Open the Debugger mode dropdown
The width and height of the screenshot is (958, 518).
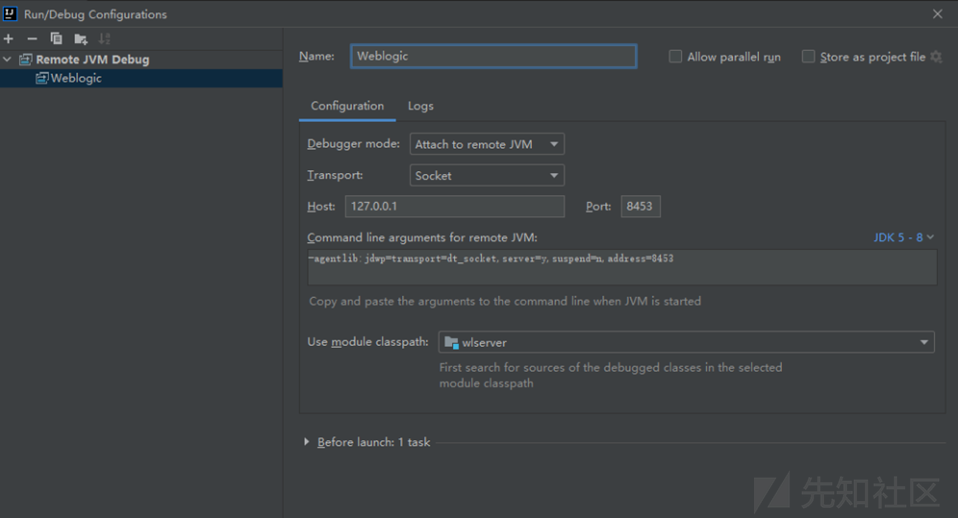click(x=487, y=144)
